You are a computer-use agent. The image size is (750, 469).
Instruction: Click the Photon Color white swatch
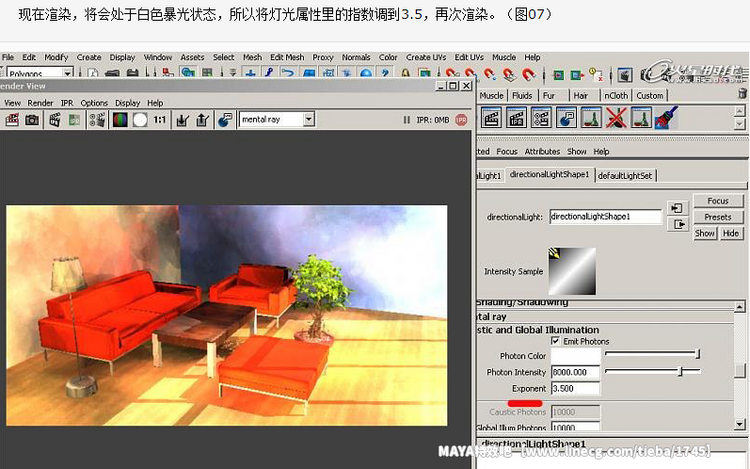pos(575,356)
